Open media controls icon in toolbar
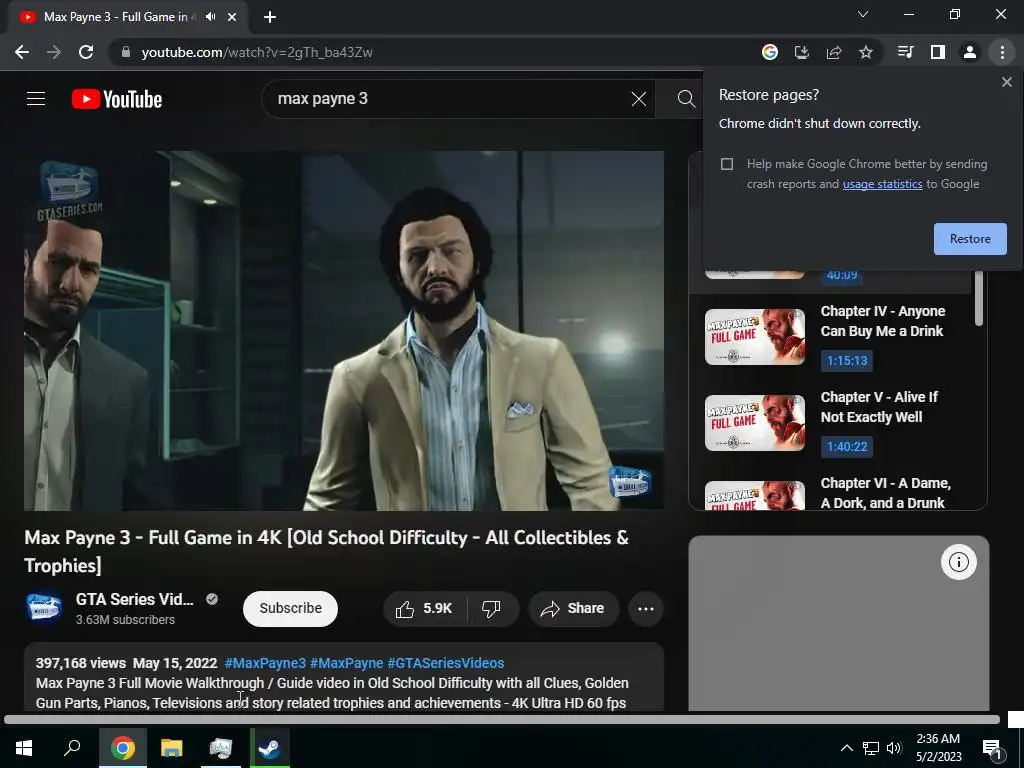 point(905,52)
